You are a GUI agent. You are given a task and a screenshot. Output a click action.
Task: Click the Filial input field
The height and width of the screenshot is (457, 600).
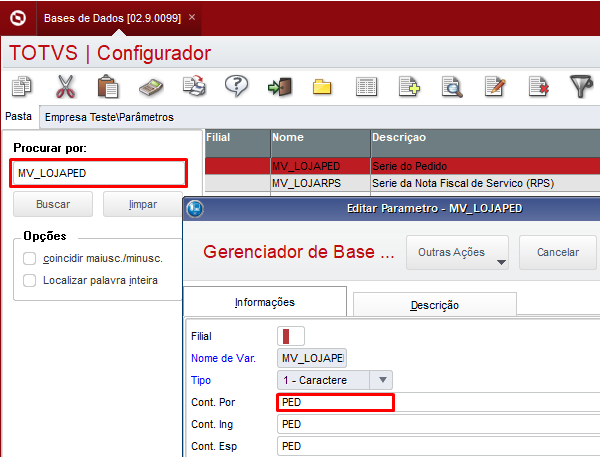[291, 336]
